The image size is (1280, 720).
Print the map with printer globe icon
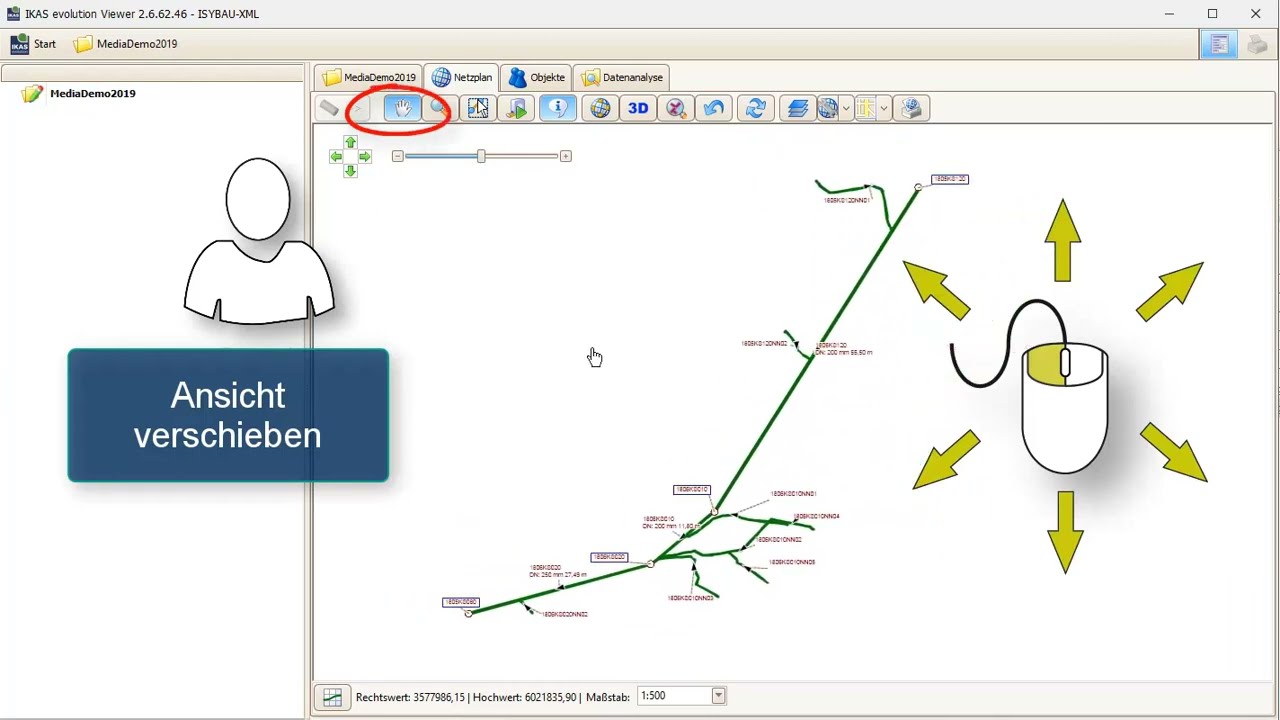(911, 108)
